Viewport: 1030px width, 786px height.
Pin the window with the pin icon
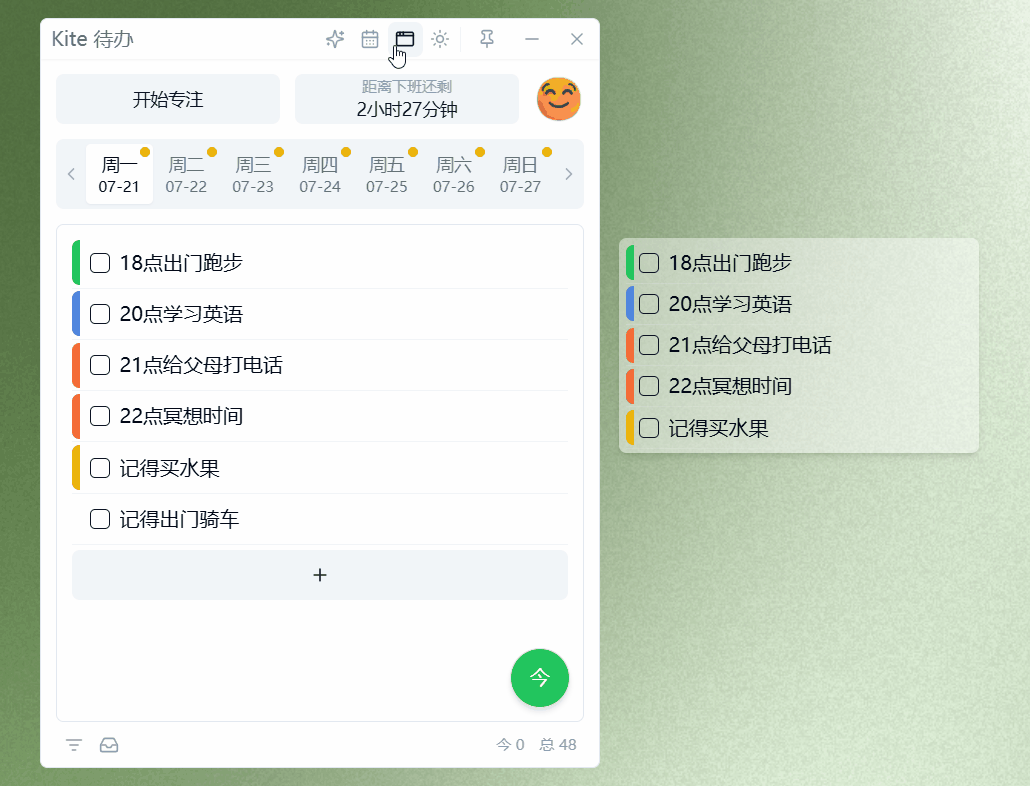coord(486,39)
